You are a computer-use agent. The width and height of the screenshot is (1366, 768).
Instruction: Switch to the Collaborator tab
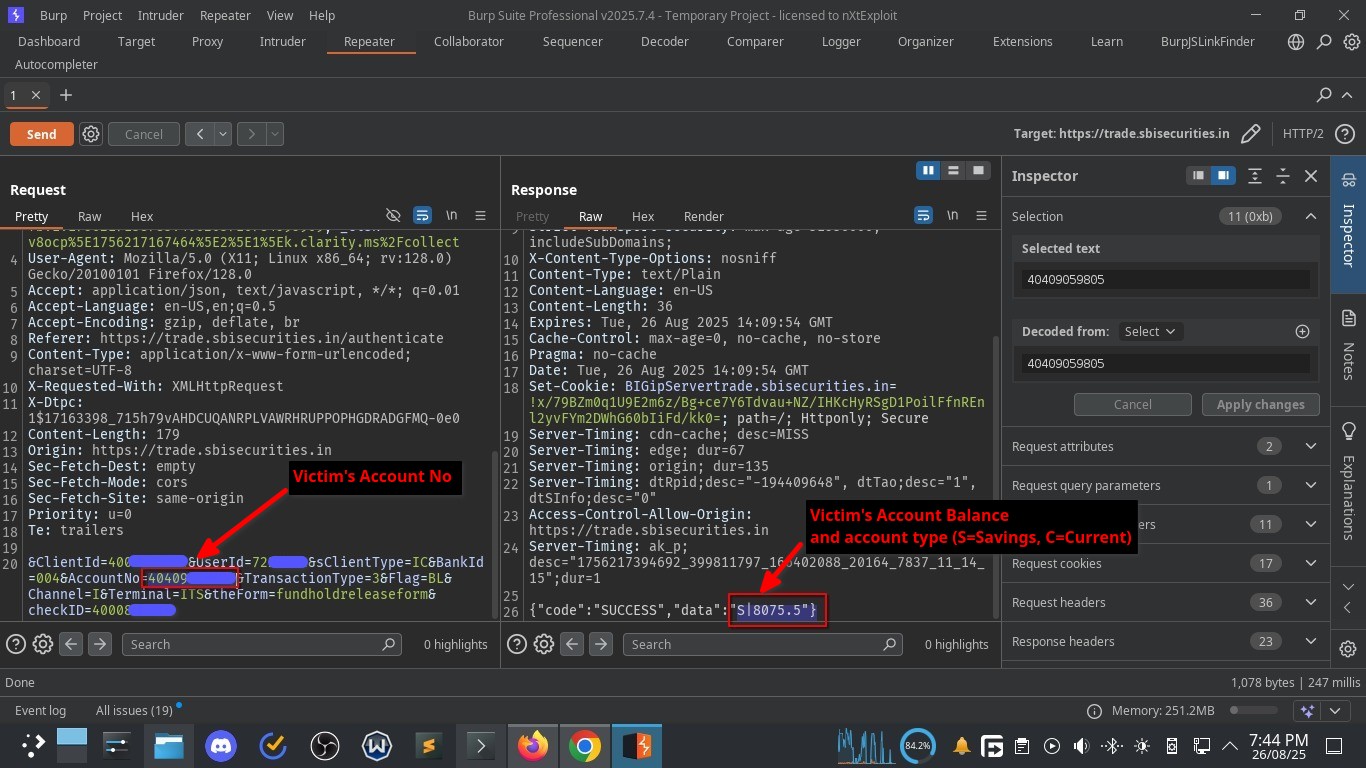tap(468, 42)
